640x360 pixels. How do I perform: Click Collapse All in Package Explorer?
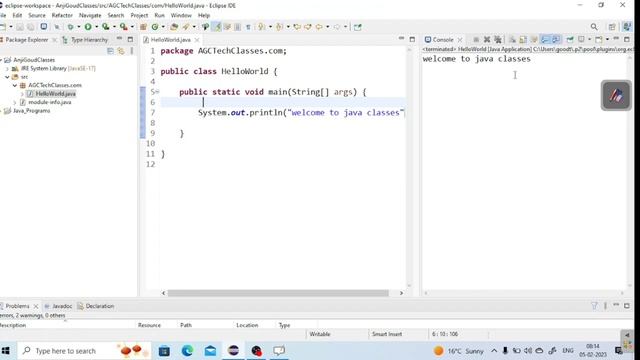tap(110, 51)
